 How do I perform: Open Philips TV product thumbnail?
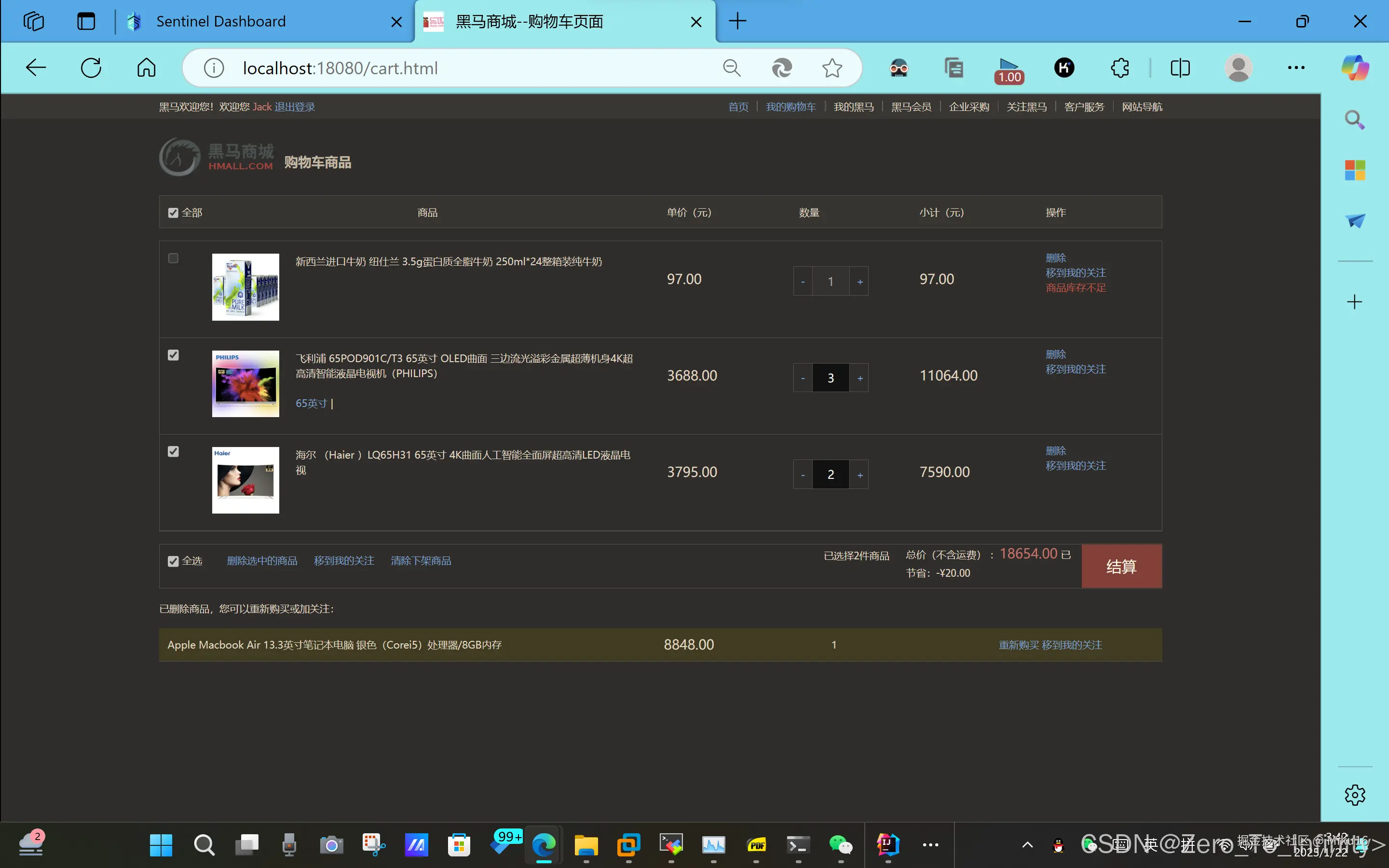[x=245, y=383]
